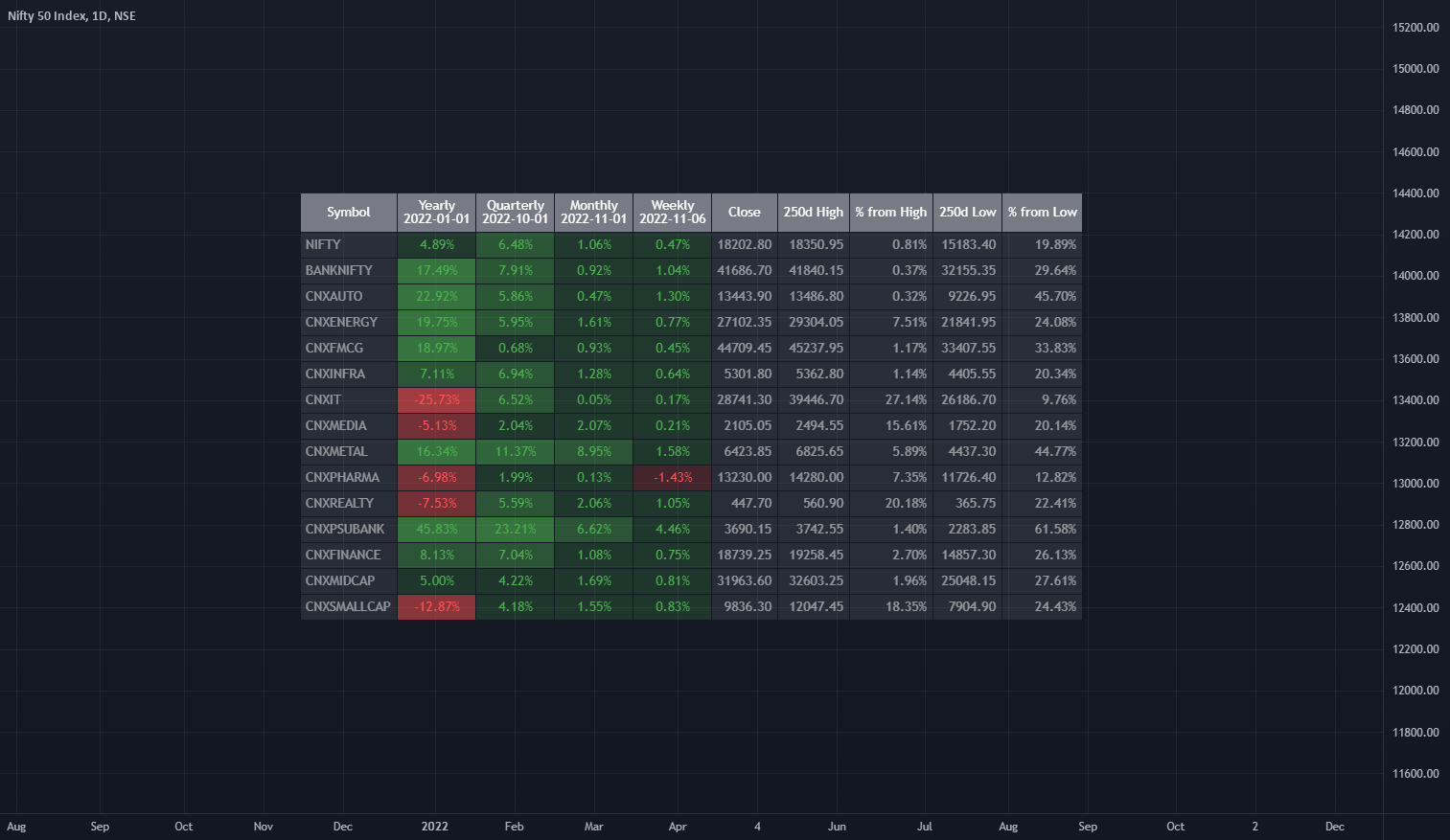Screen dimensions: 1450x840
Task: Click the CNXFINANCE symbol cell
Action: point(349,556)
